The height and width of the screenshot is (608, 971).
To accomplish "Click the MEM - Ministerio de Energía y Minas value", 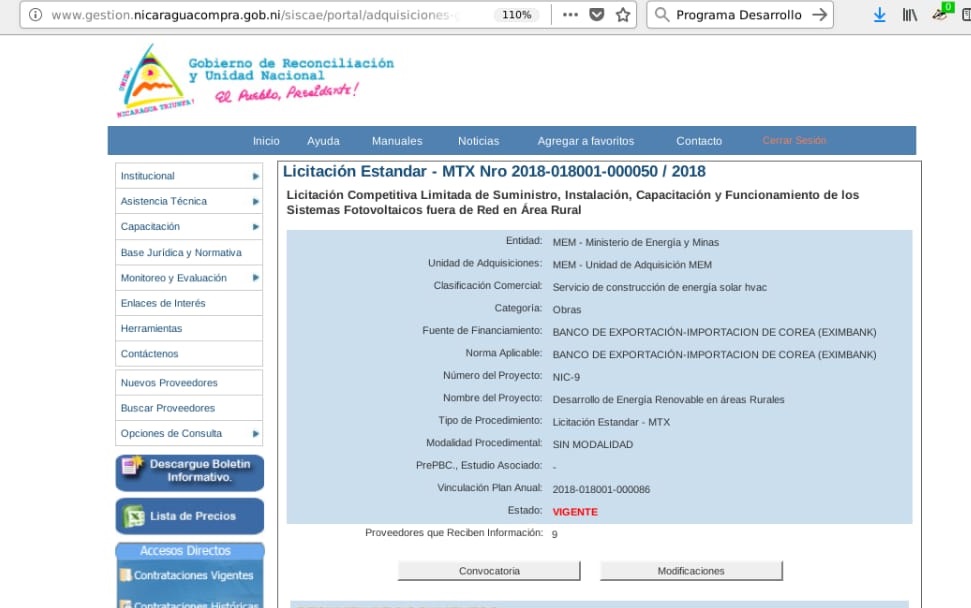I will coord(635,242).
